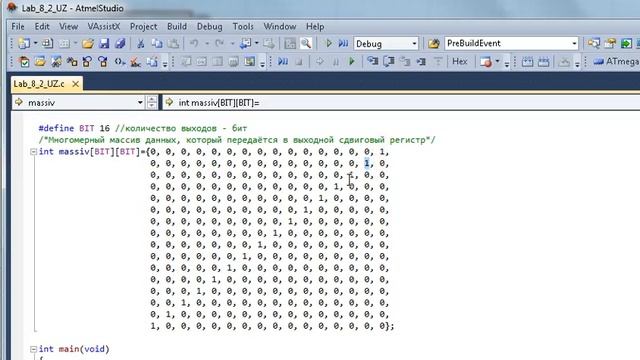Image resolution: width=640 pixels, height=360 pixels.
Task: Click the Solution Explorer icon at toolbar right
Action: click(x=593, y=43)
